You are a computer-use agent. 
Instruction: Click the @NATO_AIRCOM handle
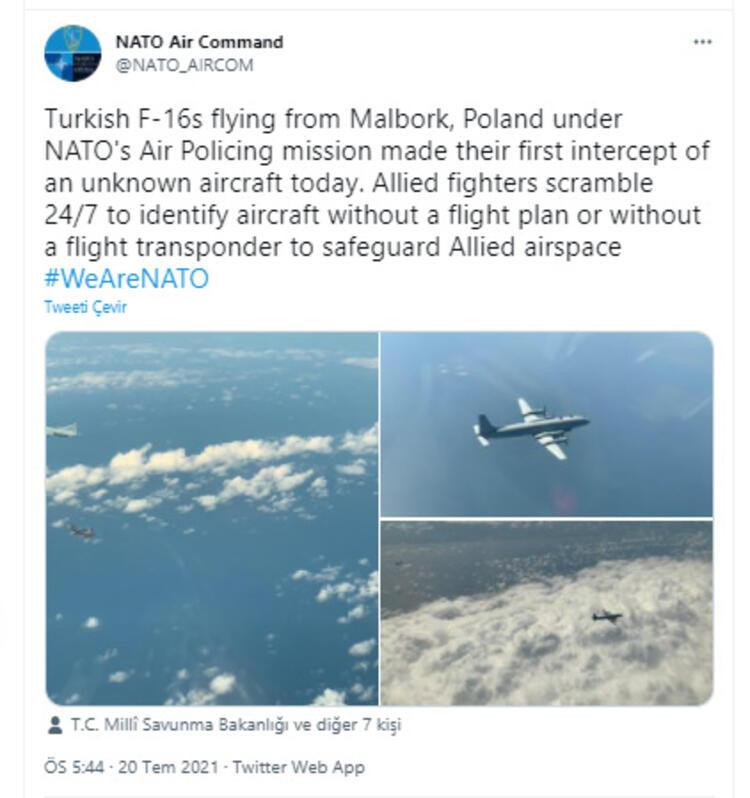click(x=184, y=65)
